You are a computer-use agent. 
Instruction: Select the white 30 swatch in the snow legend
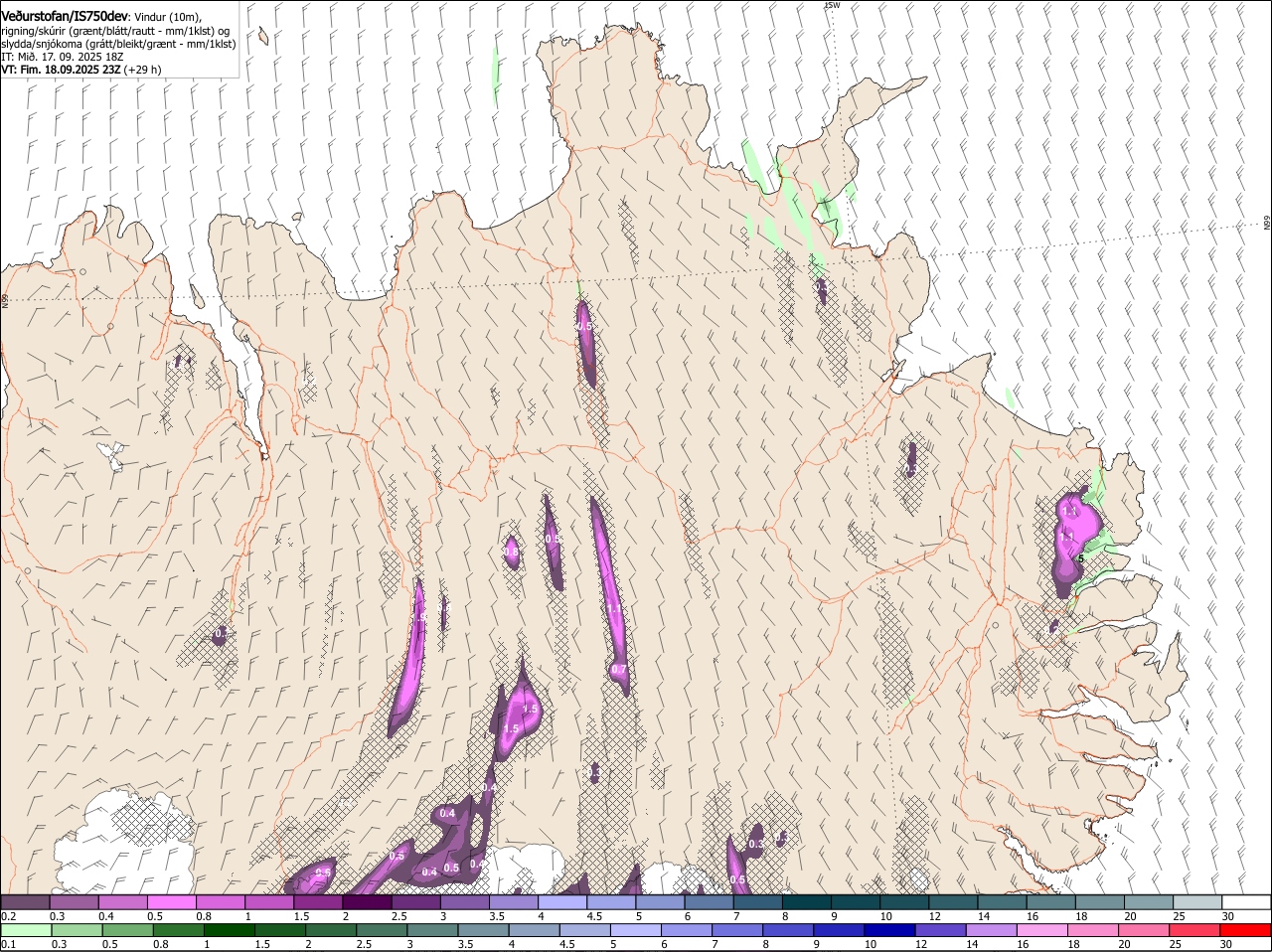pyautogui.click(x=1247, y=901)
